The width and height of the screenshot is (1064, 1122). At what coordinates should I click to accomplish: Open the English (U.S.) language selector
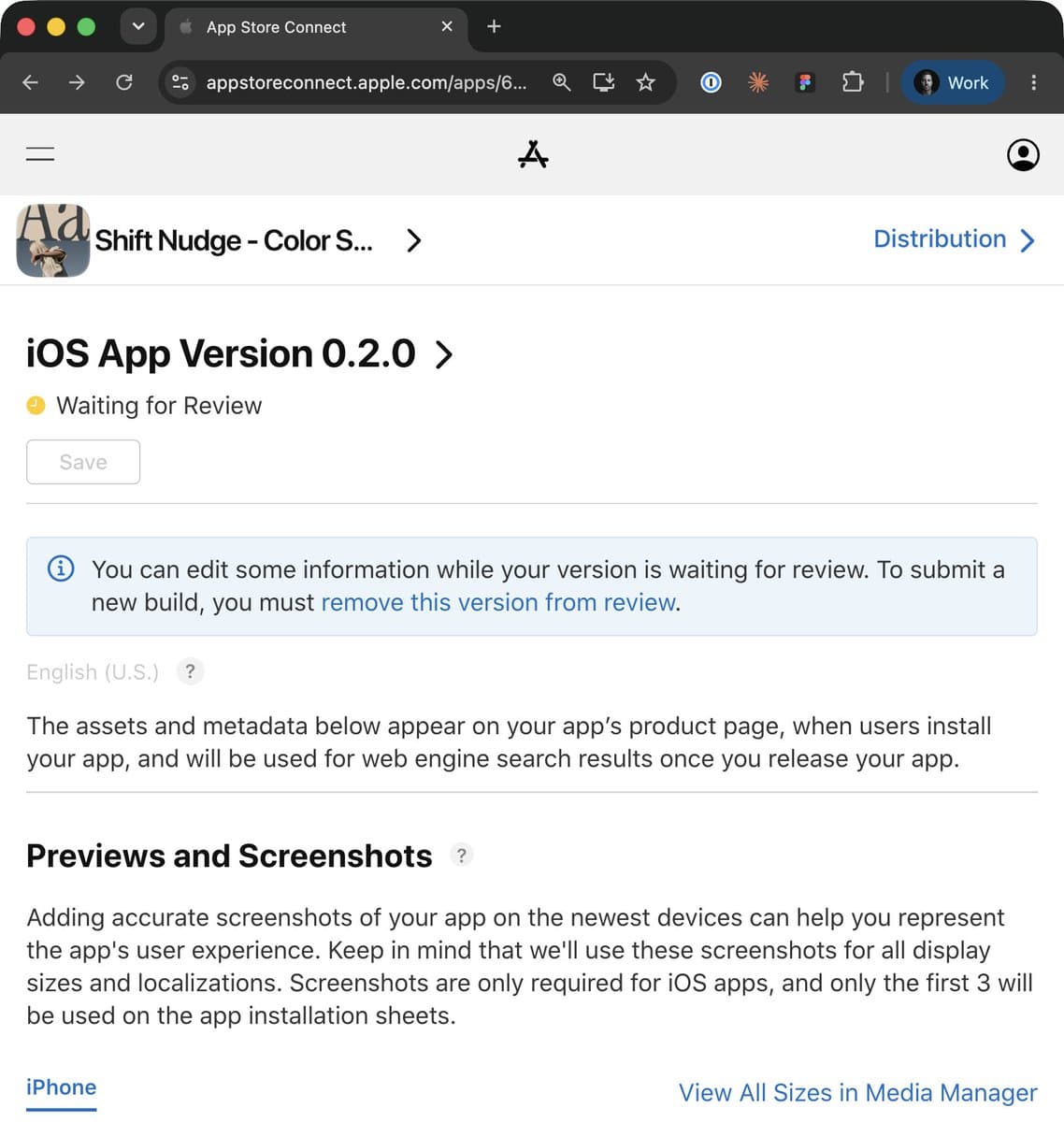93,672
